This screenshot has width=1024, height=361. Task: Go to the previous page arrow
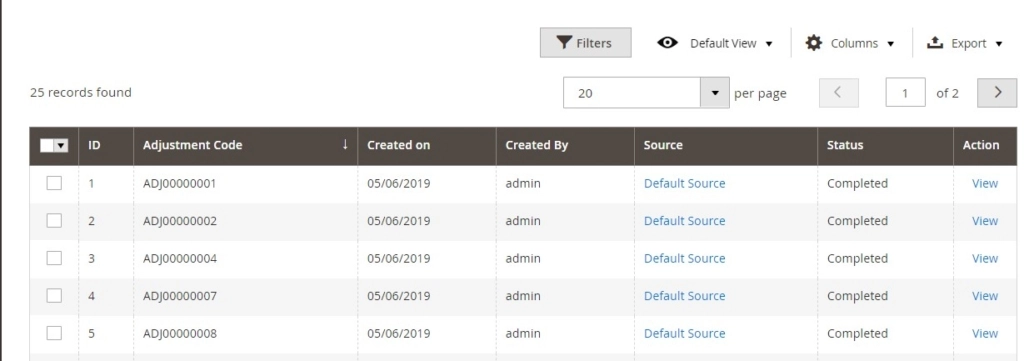point(839,93)
